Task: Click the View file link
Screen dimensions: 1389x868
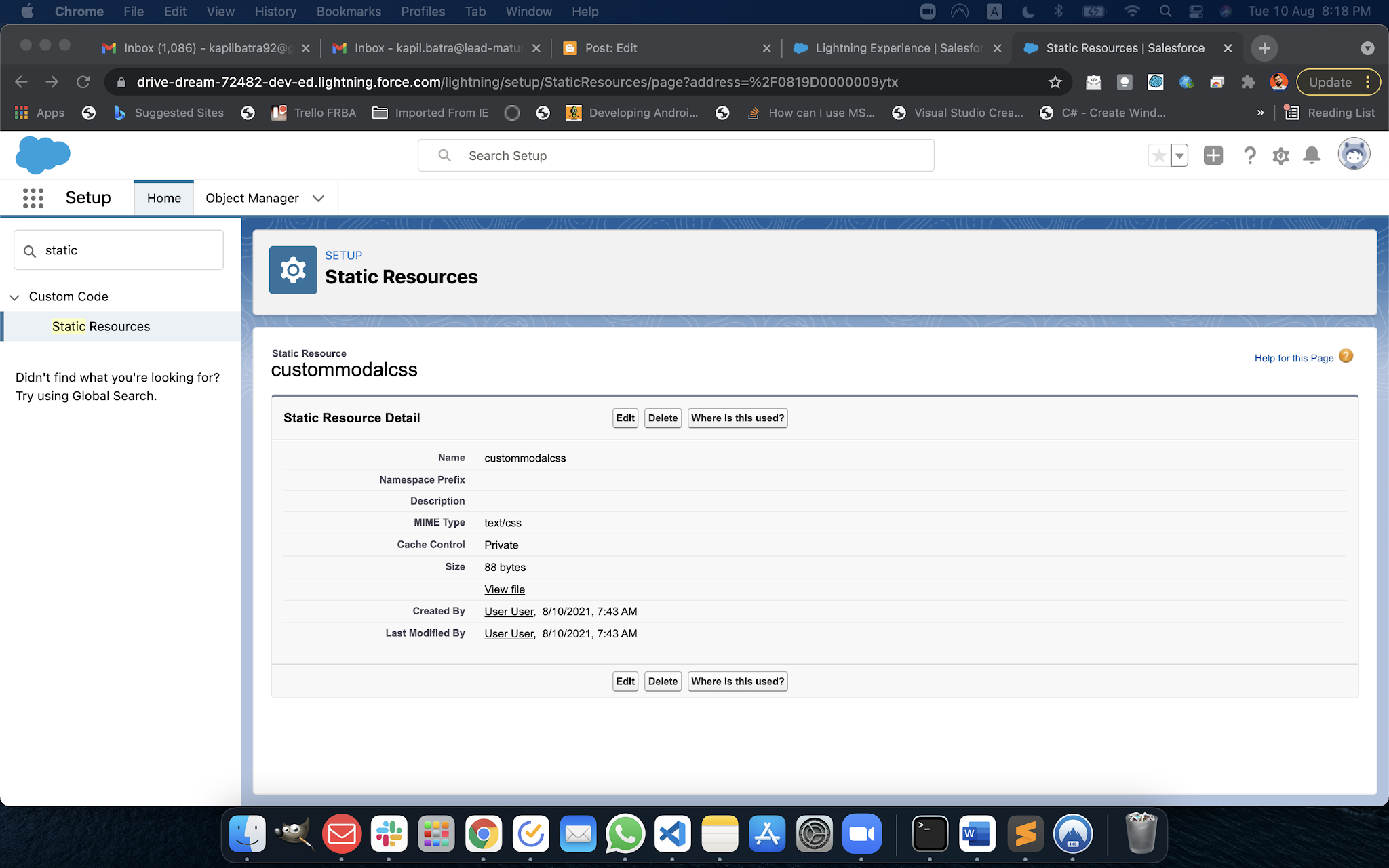Action: (x=504, y=589)
